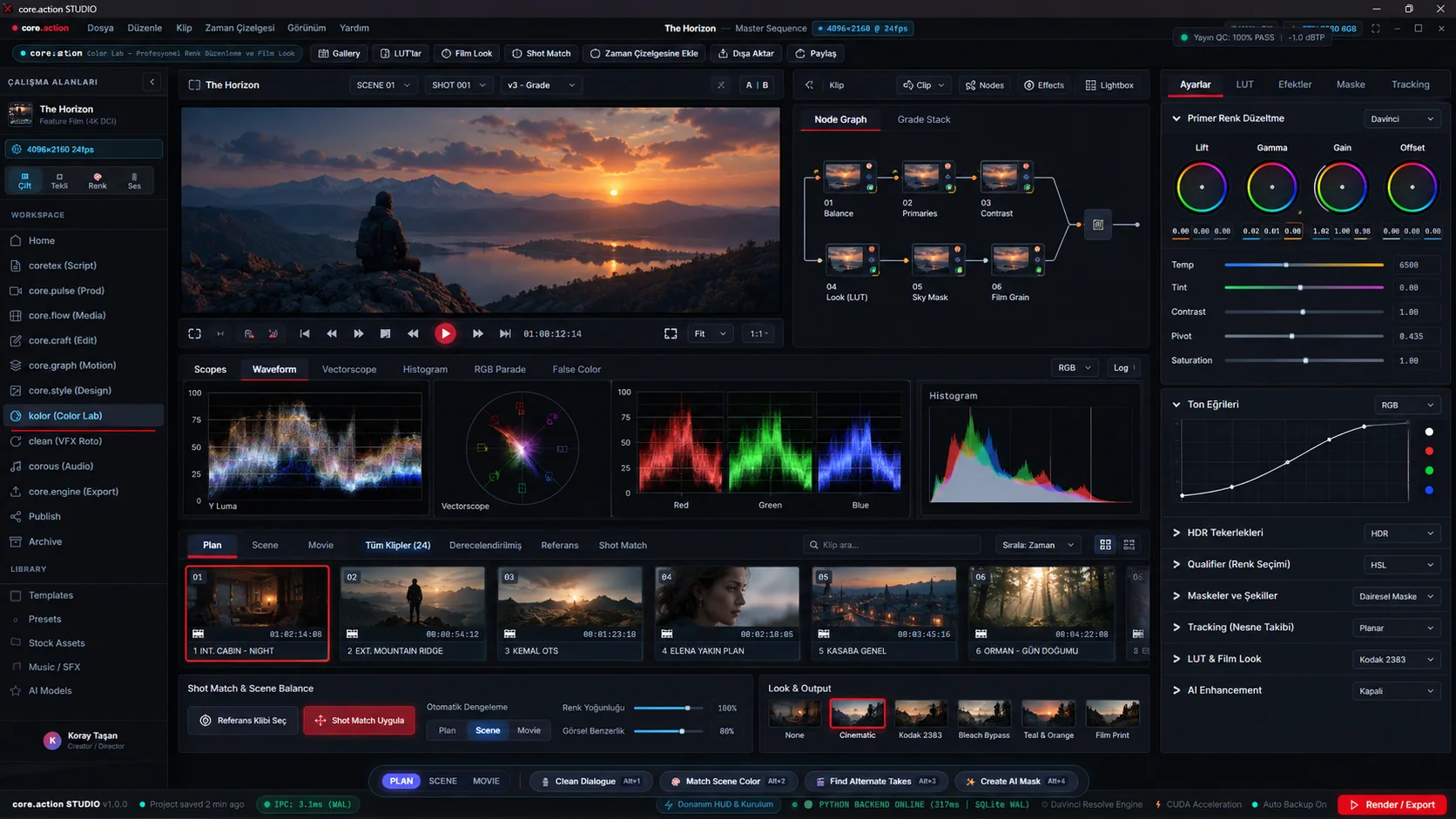Open the Zaman Çizelgesi menu
The width and height of the screenshot is (1456, 819).
(239, 28)
